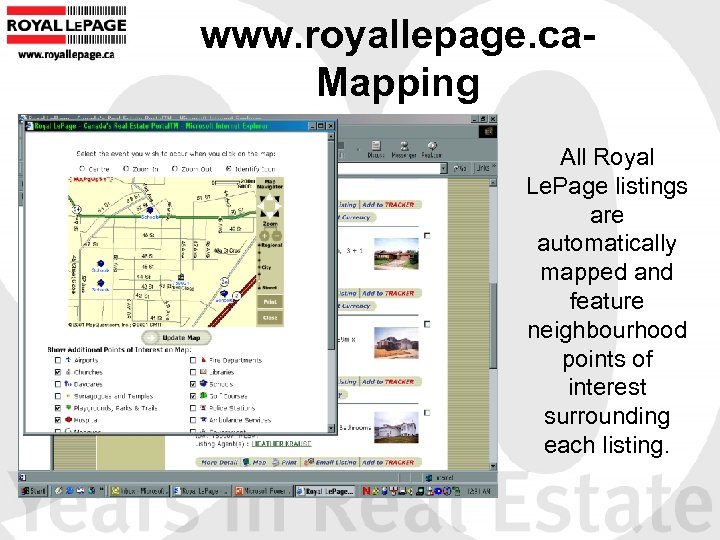Viewport: 720px width, 540px height.
Task: Click the Email Listing link at bottom
Action: (x=332, y=462)
